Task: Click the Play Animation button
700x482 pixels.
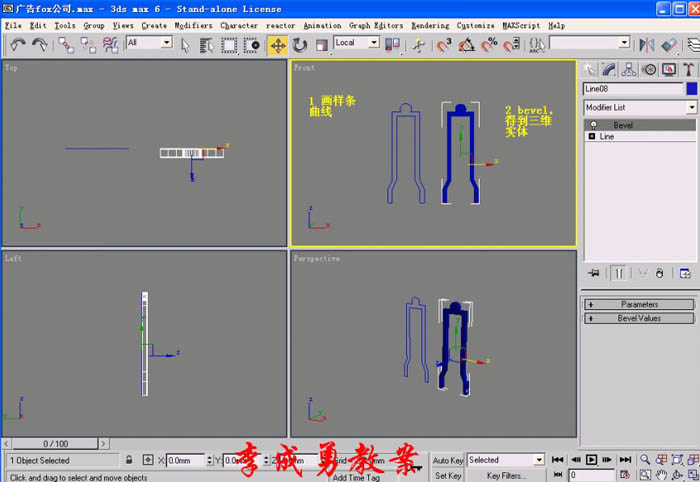Action: (x=591, y=459)
